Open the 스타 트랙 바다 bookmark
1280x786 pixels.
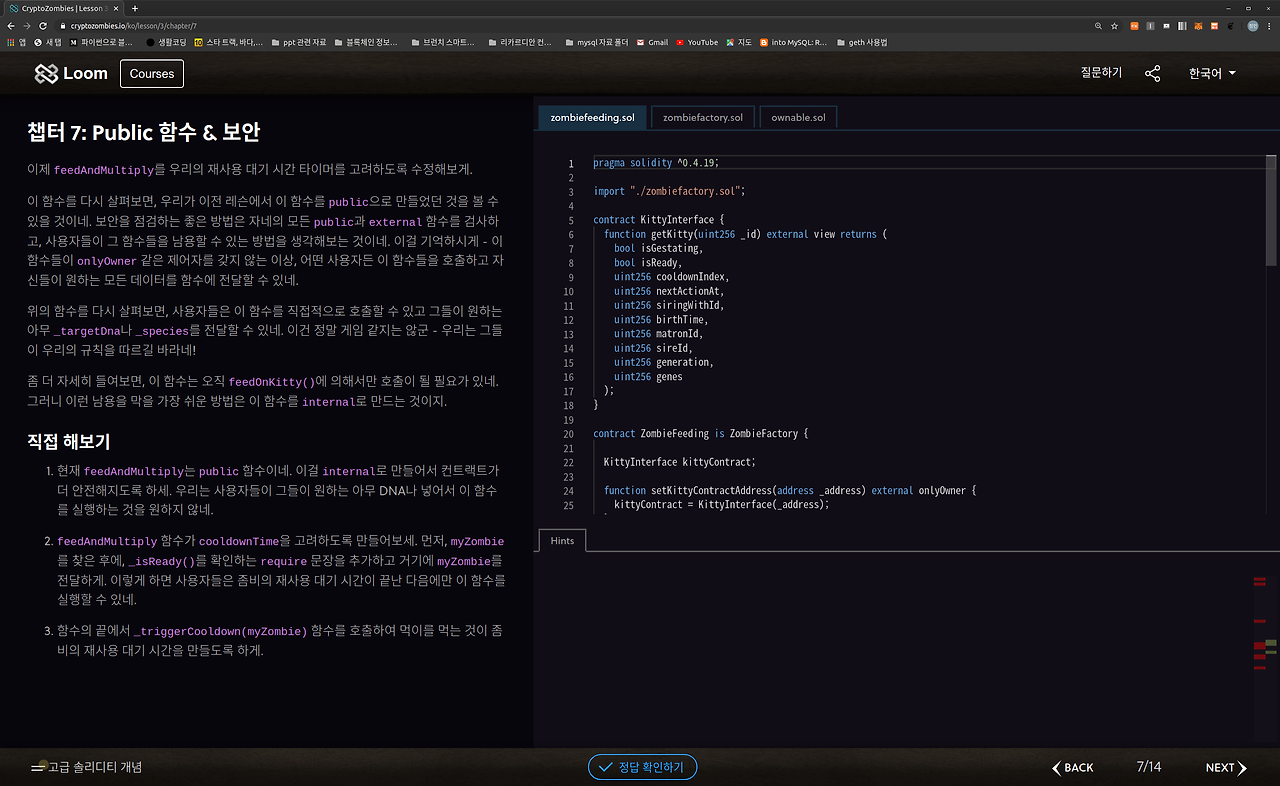[229, 43]
